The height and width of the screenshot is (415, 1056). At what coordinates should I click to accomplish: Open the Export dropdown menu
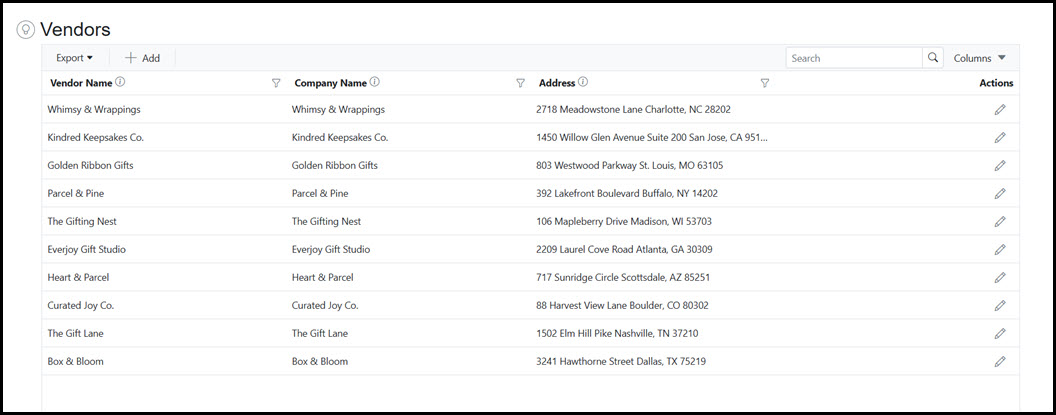[74, 58]
